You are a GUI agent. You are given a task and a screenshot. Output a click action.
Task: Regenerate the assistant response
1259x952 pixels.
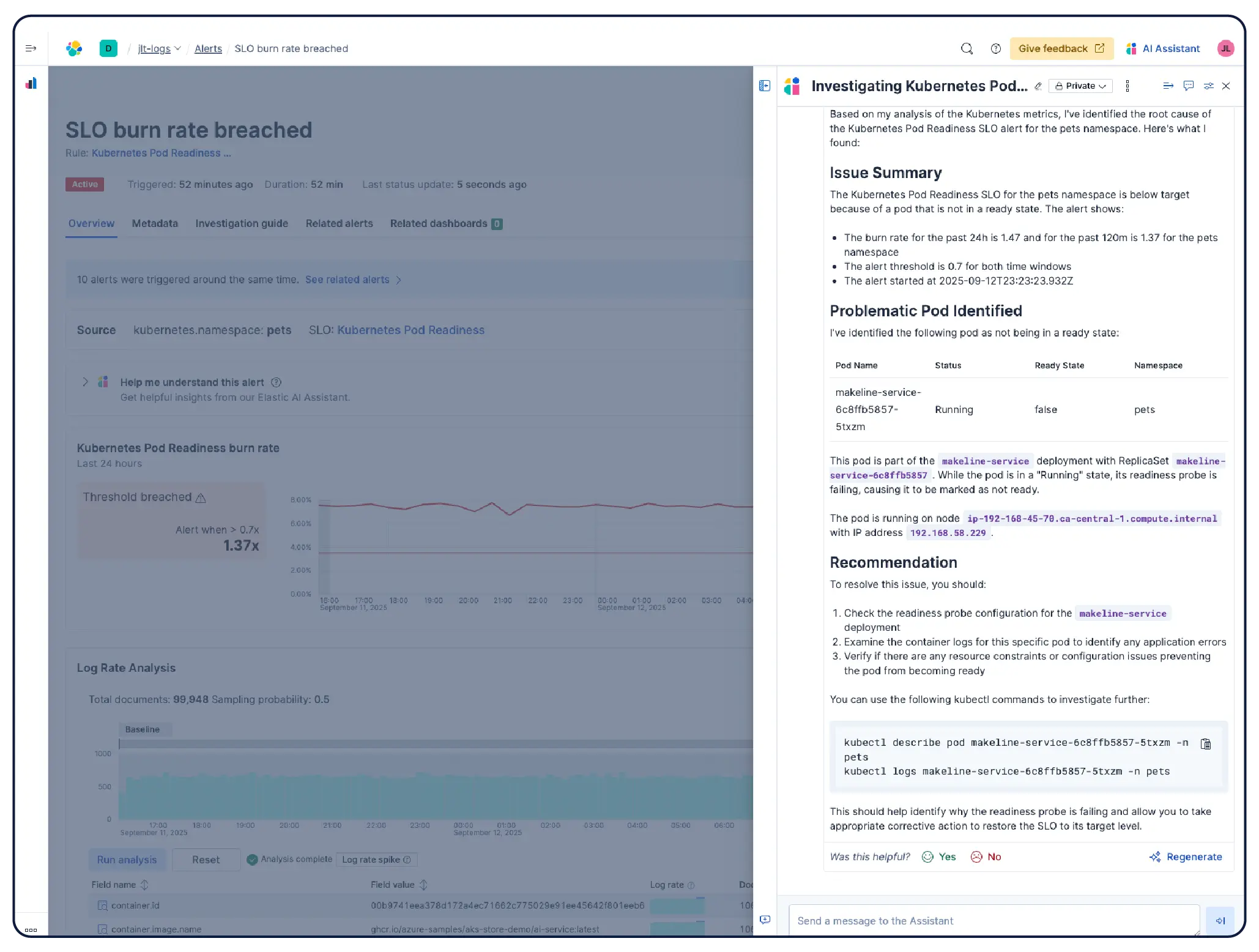(x=1193, y=857)
